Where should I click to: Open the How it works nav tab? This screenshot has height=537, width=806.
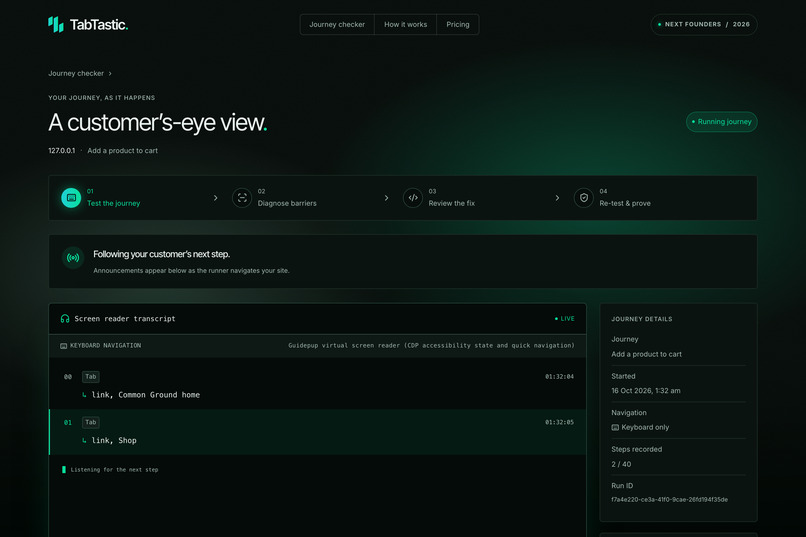406,25
